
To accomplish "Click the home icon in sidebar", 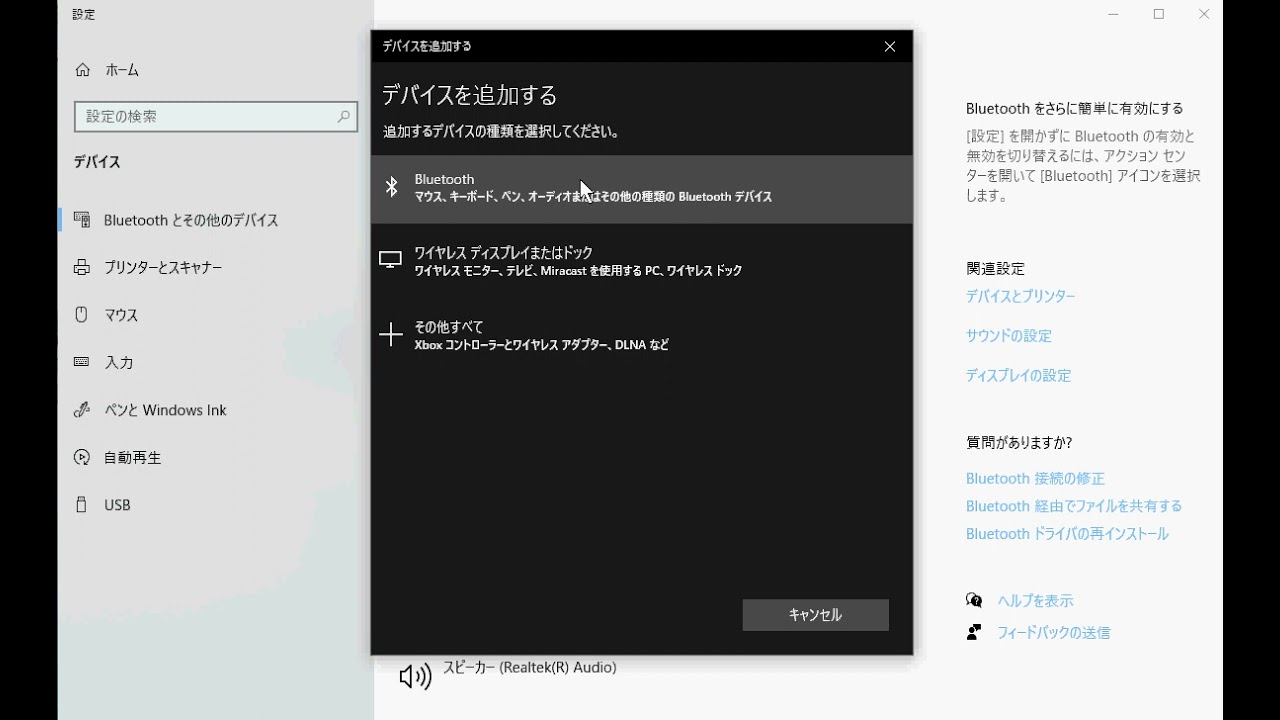I will click(82, 70).
